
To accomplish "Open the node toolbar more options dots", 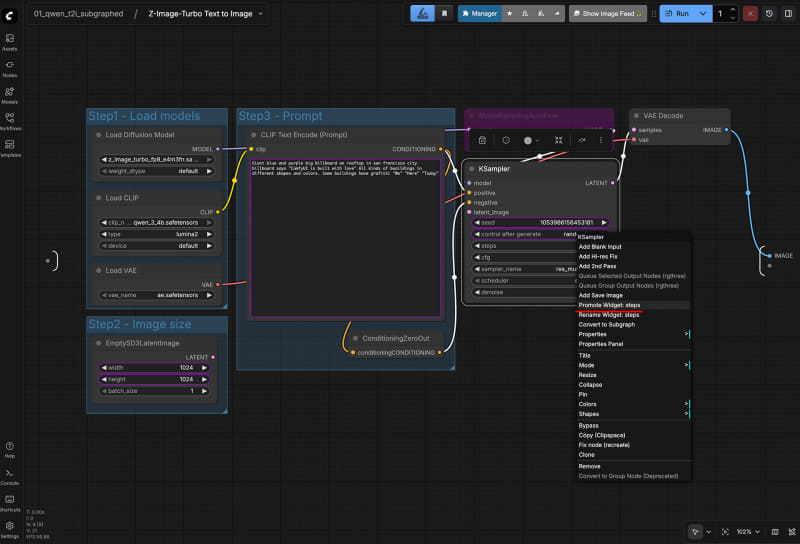I will click(x=601, y=140).
